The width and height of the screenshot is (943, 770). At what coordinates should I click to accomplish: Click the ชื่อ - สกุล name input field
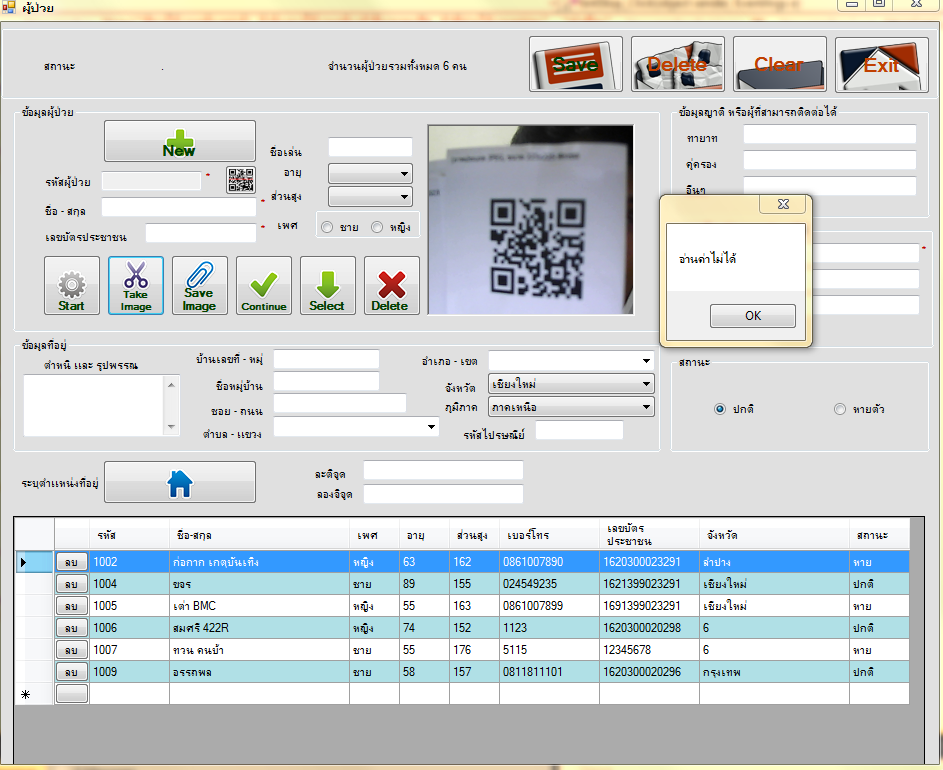pyautogui.click(x=179, y=207)
